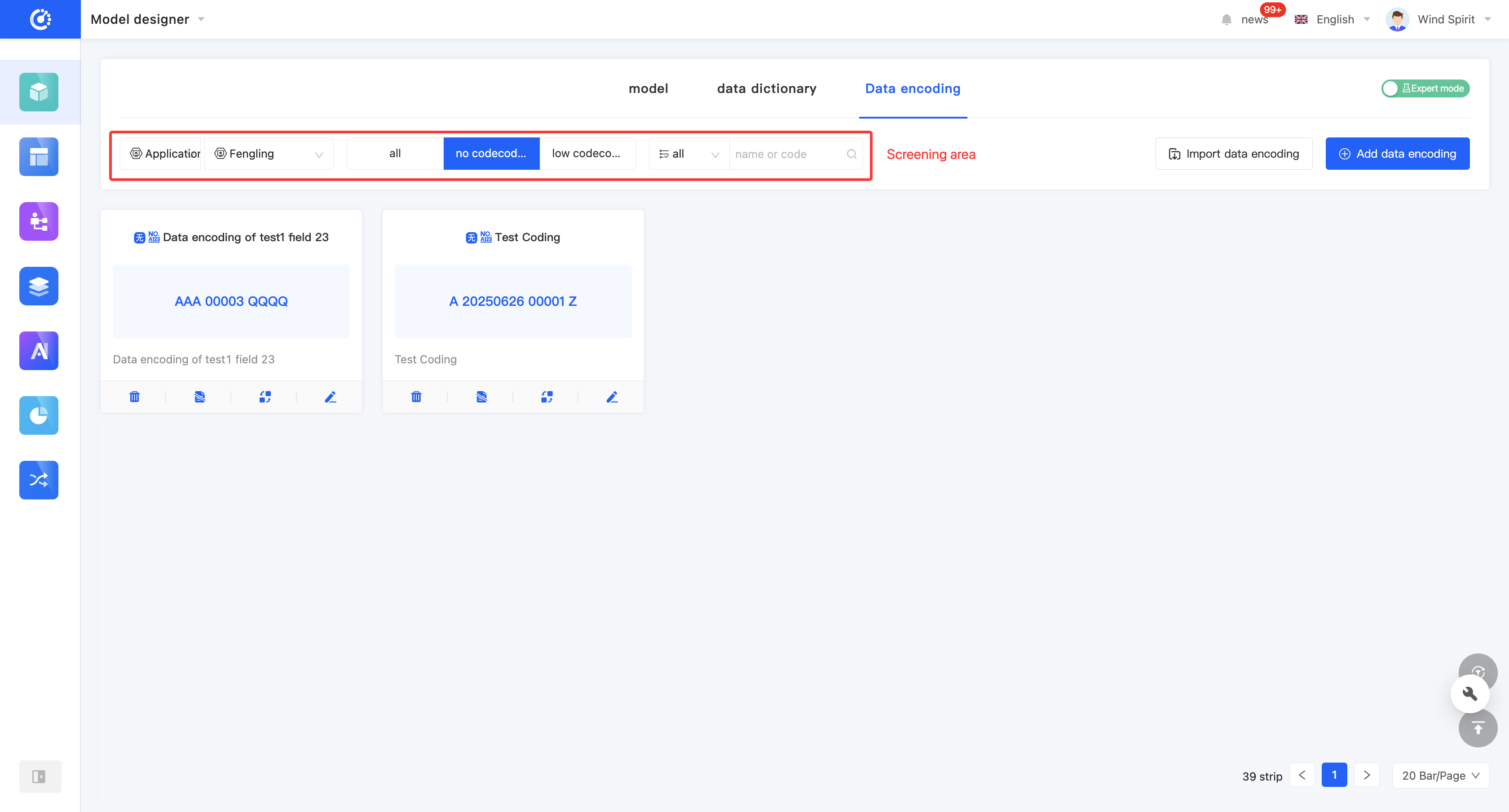Open the shuffle arrows sidebar icon
Screen dimensions: 1509x812
[39, 480]
